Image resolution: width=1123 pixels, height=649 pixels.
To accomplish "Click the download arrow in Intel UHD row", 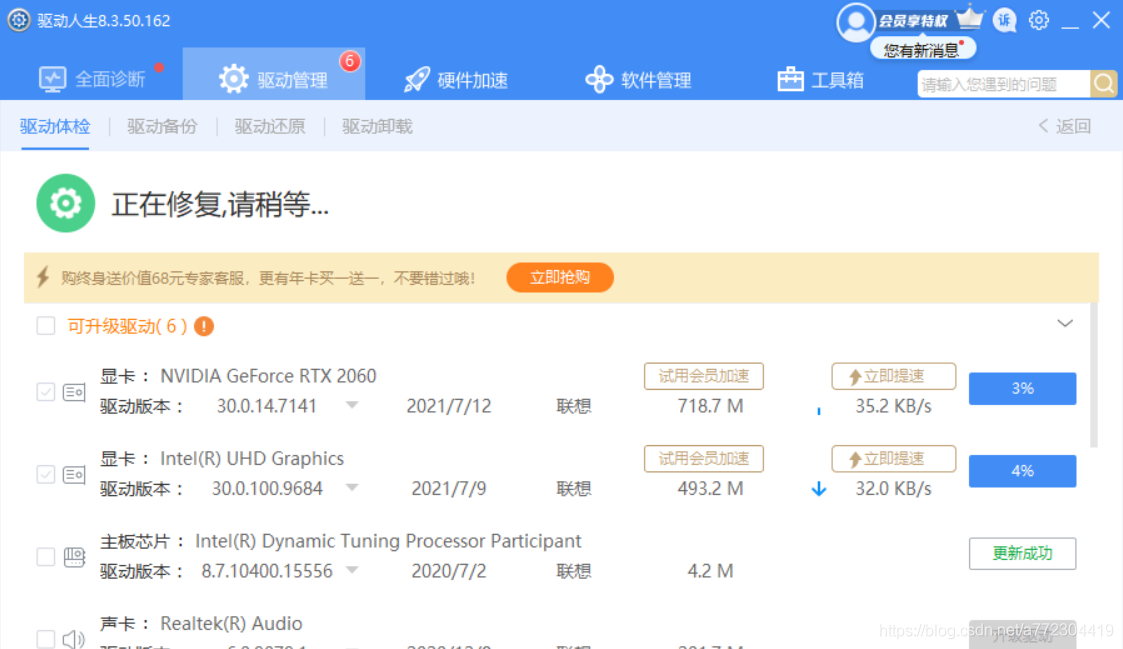I will (819, 489).
